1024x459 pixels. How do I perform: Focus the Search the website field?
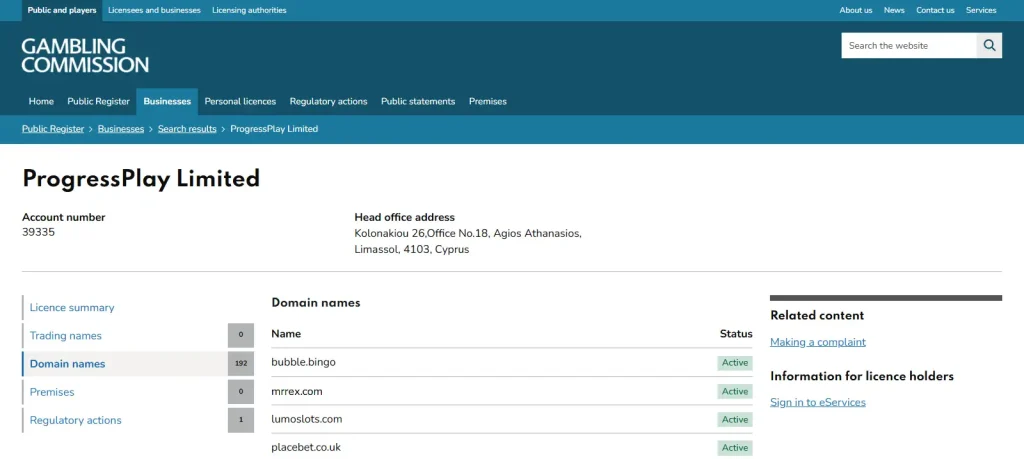(x=909, y=46)
